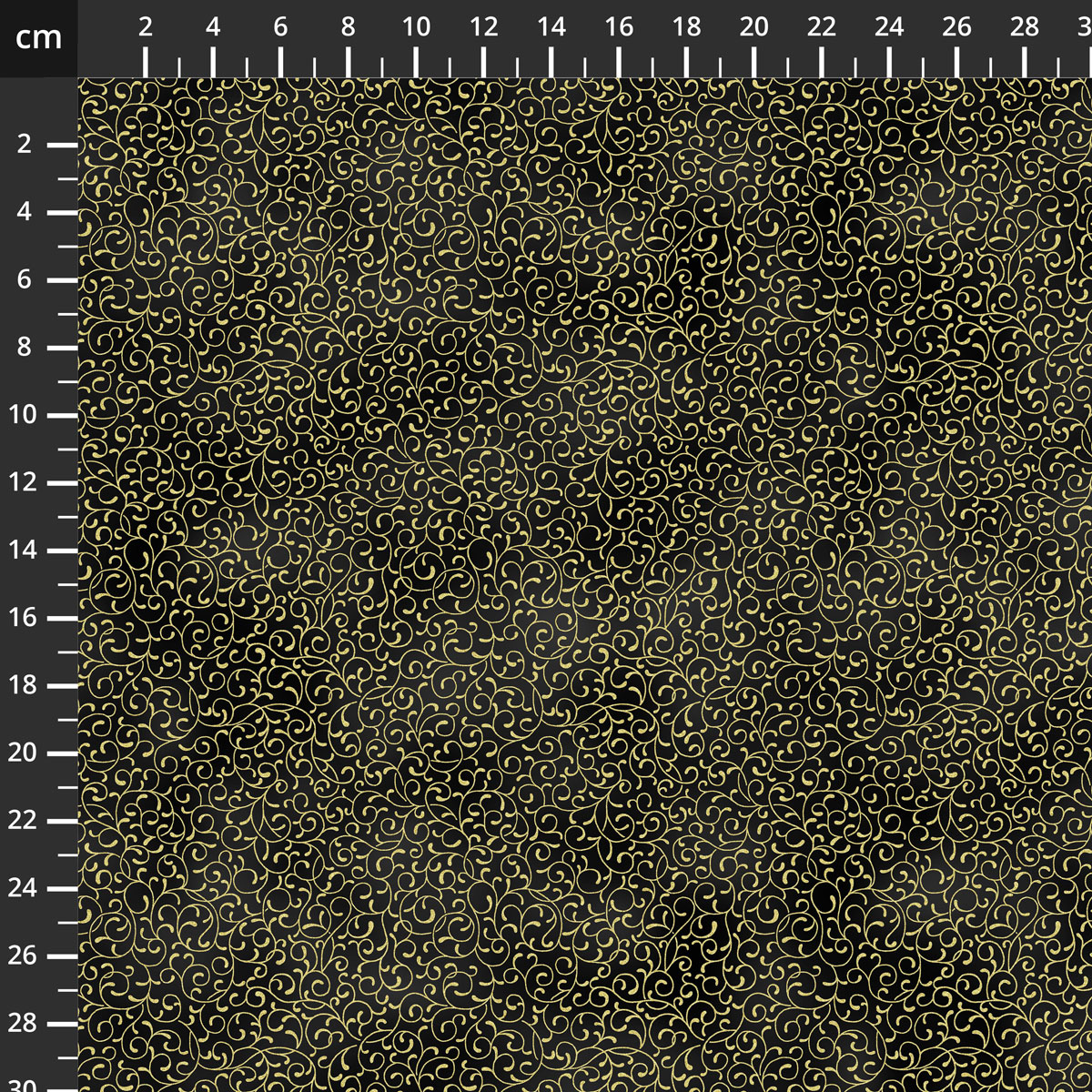Image resolution: width=1092 pixels, height=1092 pixels.
Task: Click the '18' mark on the vertical ruler
Action: tap(23, 685)
